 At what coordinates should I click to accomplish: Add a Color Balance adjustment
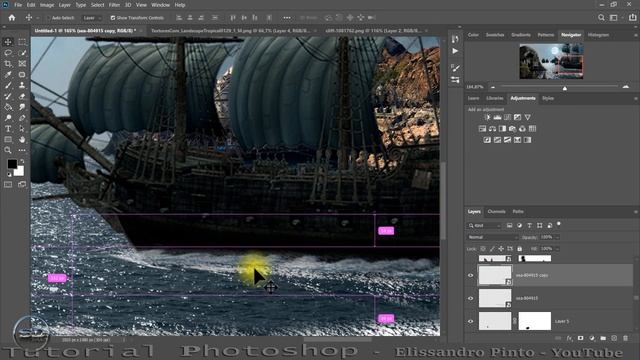492,129
